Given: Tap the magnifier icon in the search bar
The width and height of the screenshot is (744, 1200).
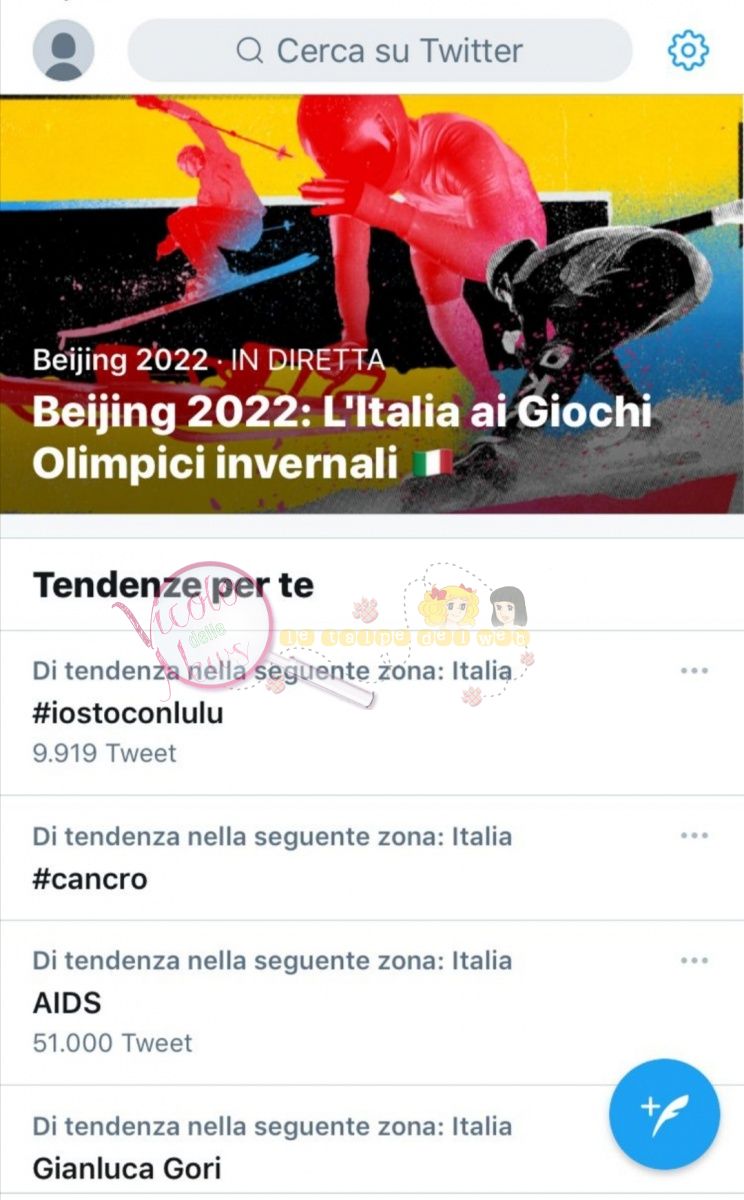Looking at the screenshot, I should pos(250,50).
